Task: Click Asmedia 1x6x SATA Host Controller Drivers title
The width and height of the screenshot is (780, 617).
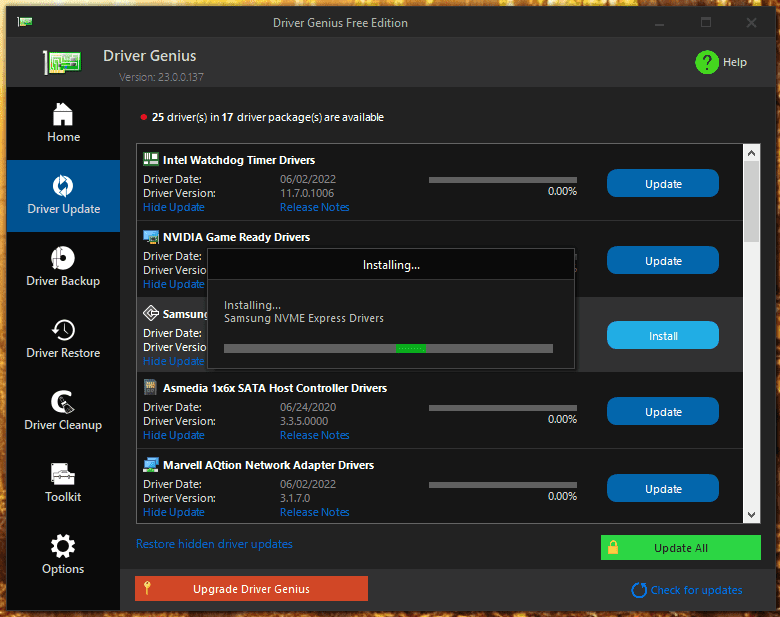Action: pyautogui.click(x=275, y=388)
